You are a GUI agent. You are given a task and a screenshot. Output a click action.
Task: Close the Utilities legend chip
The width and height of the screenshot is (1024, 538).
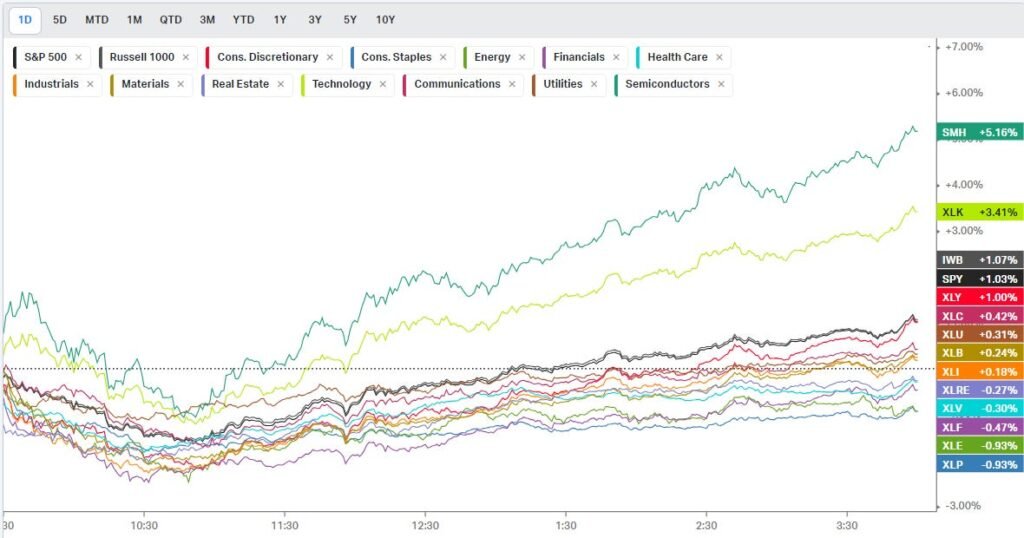594,84
